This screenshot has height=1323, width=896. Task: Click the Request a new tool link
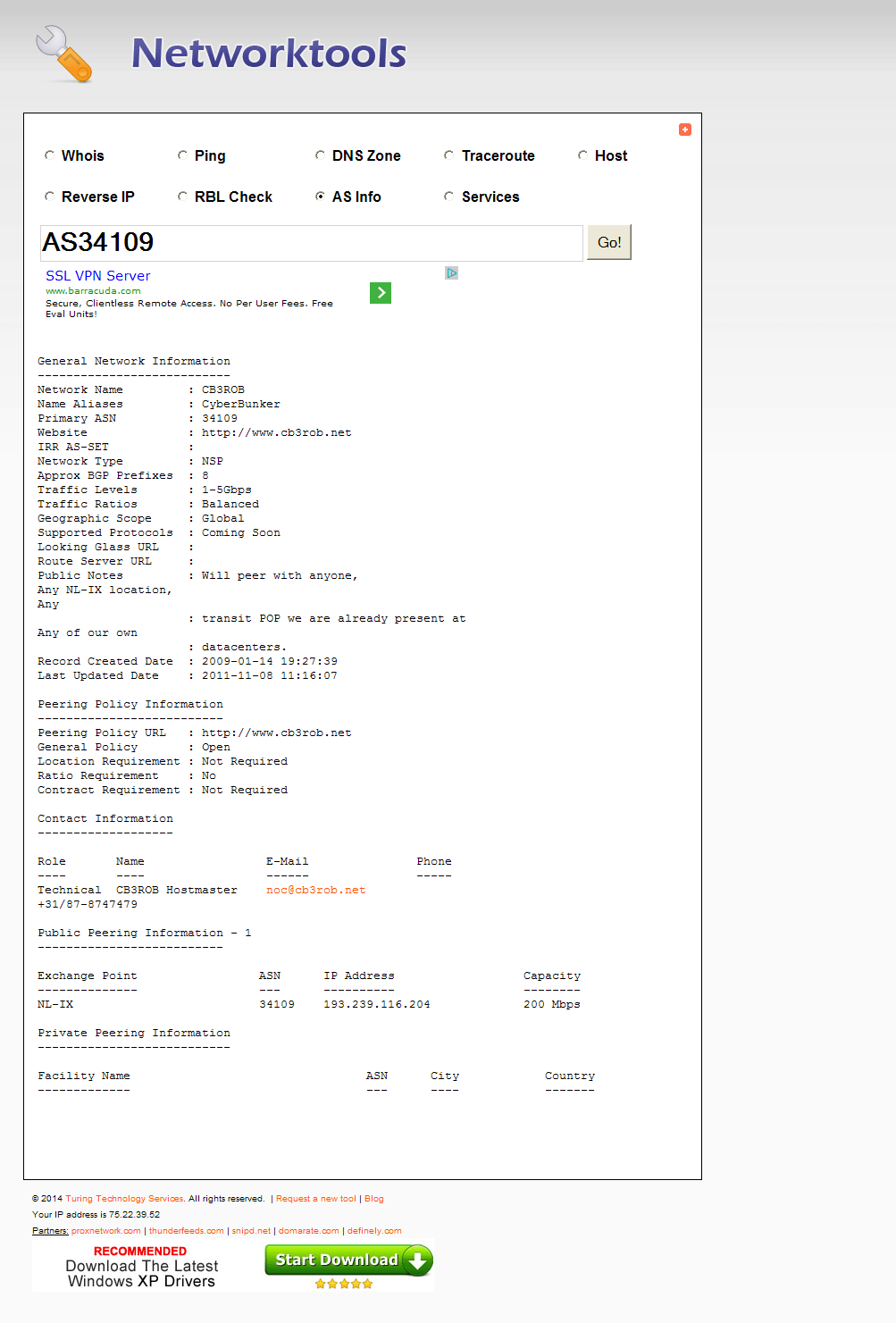[x=316, y=1199]
